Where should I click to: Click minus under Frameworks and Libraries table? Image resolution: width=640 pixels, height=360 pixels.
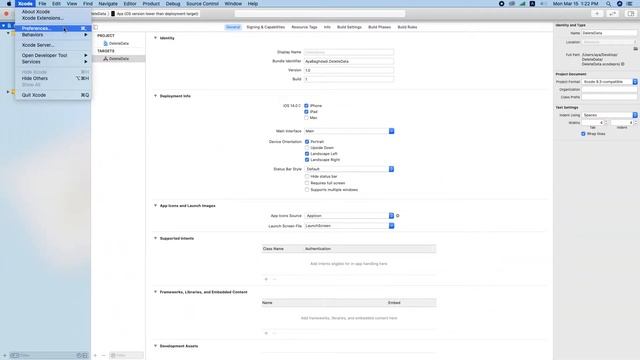(x=274, y=333)
